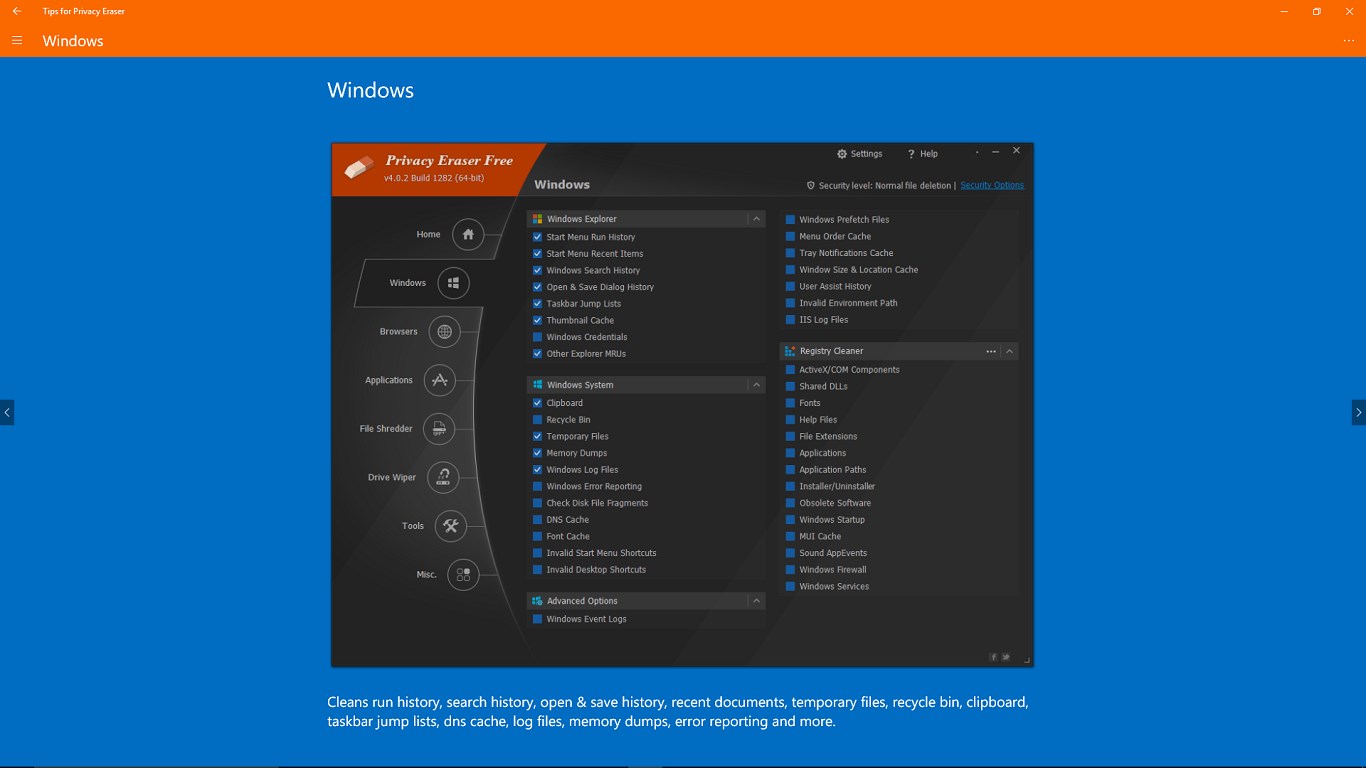Click the Misc. grid icon
This screenshot has height=768, width=1366.
[x=463, y=575]
